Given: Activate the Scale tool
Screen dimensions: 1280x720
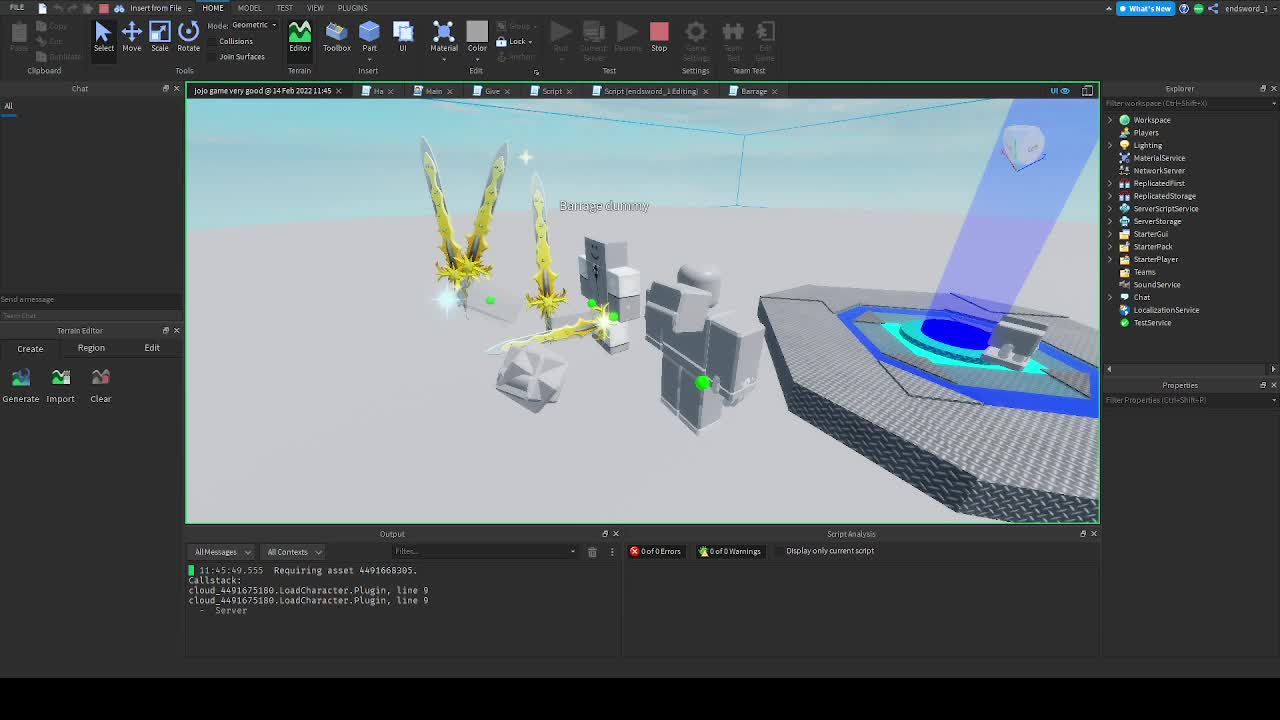Looking at the screenshot, I should [160, 36].
